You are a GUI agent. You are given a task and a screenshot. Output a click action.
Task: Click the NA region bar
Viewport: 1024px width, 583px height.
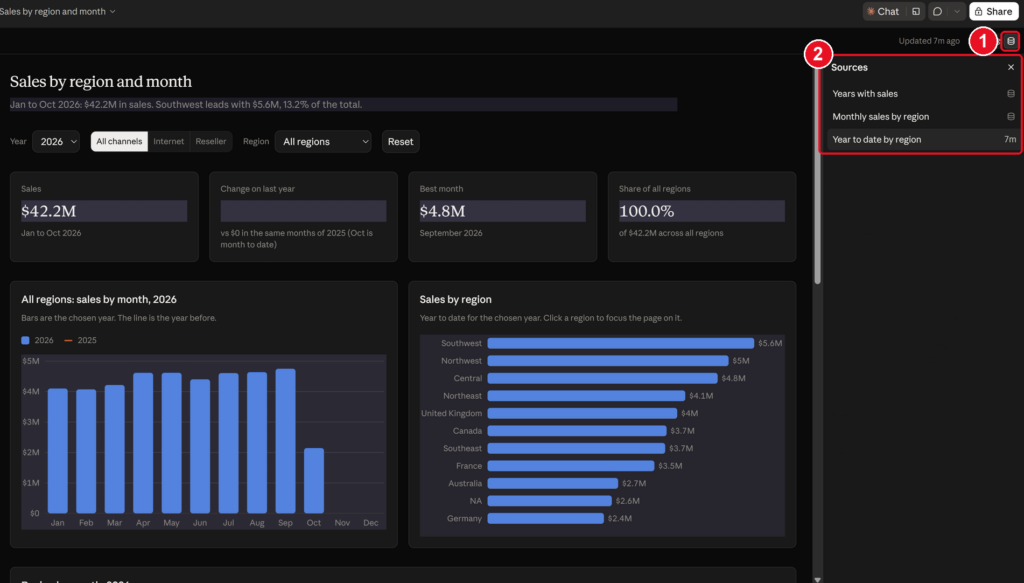tap(550, 501)
